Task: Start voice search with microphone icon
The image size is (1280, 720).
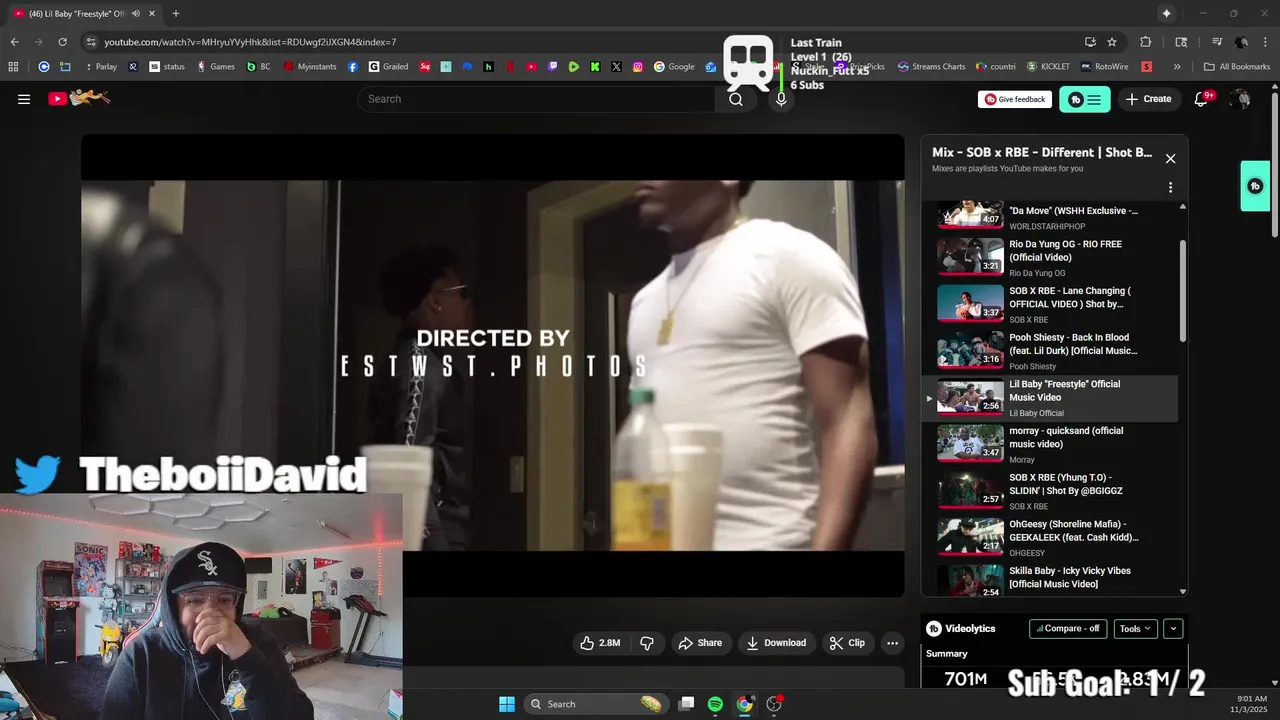Action: 781,99
